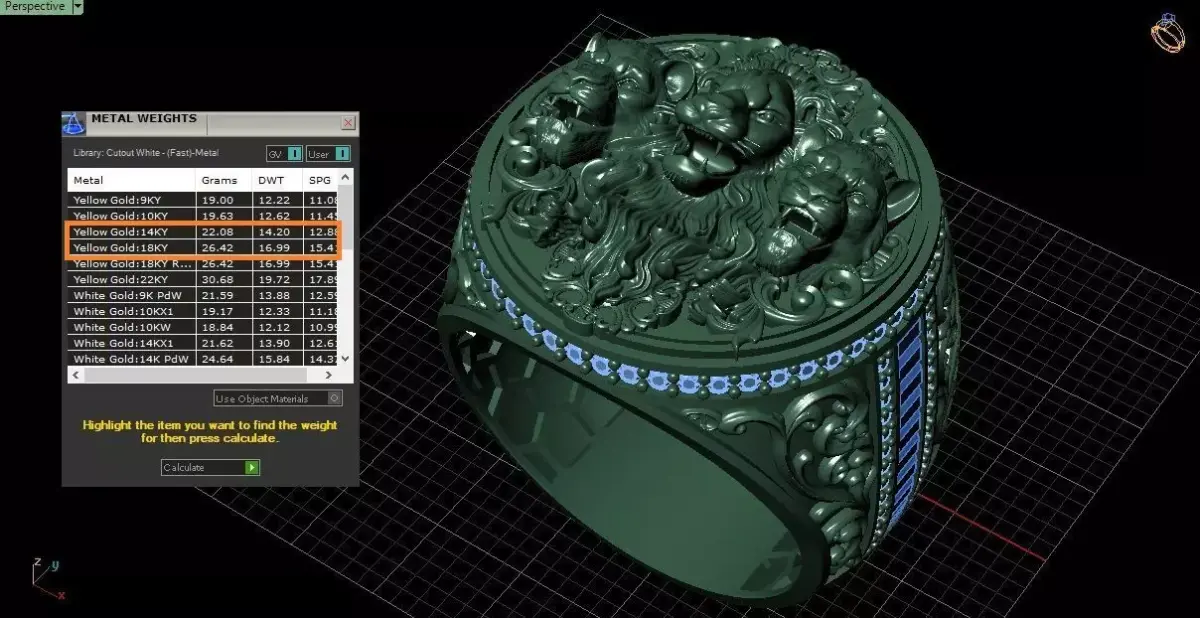Select the White Gold:14KX1 row
This screenshot has height=618, width=1200.
[x=204, y=343]
